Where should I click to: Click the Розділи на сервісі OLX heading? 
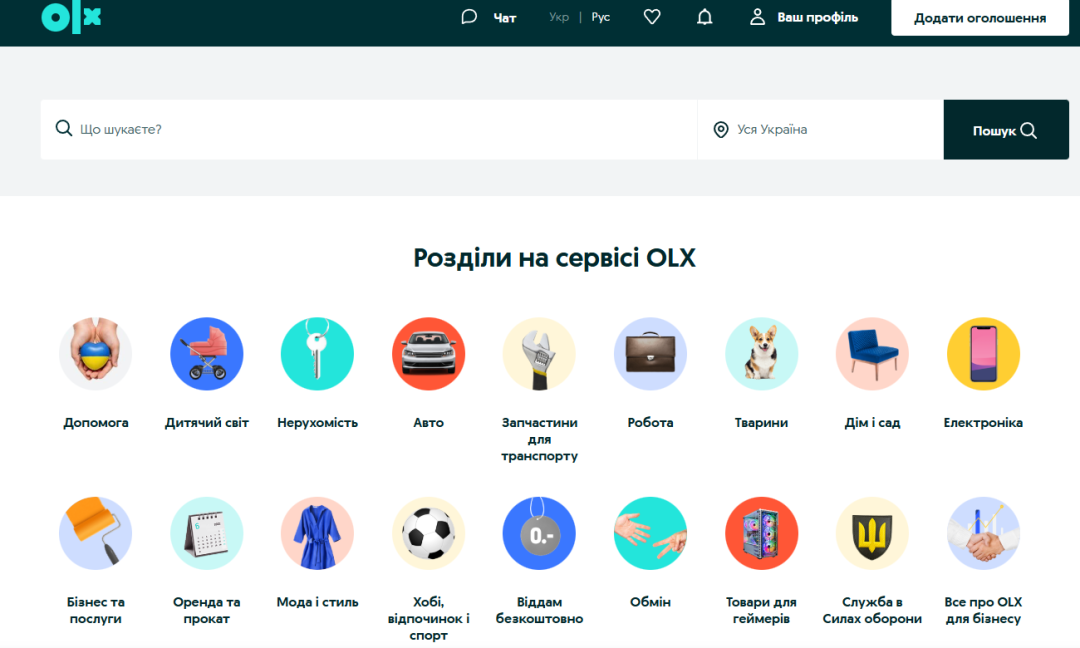tap(554, 258)
